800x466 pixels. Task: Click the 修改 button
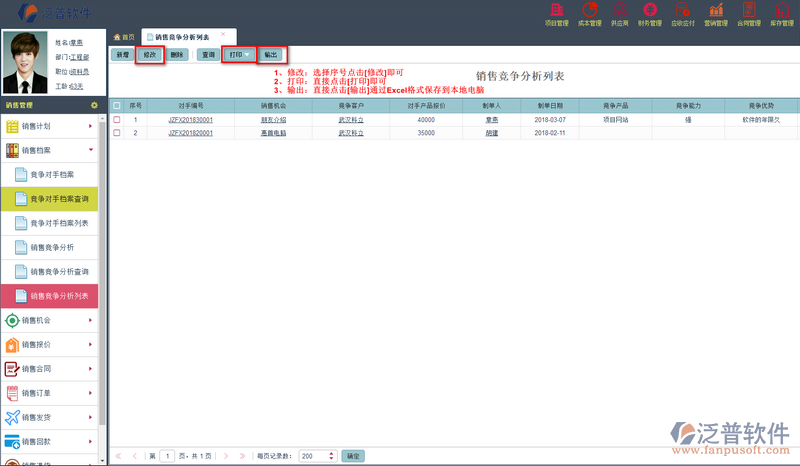click(149, 55)
